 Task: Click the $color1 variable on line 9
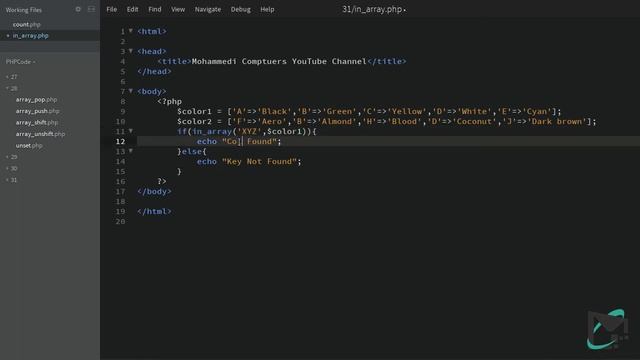(194, 111)
